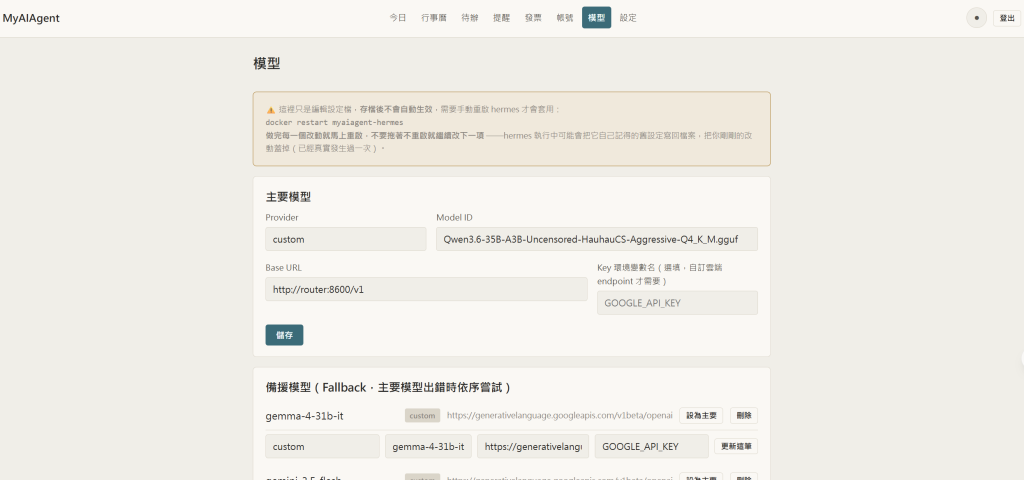The height and width of the screenshot is (480, 1024).
Task: Click the round user avatar icon
Action: [976, 18]
